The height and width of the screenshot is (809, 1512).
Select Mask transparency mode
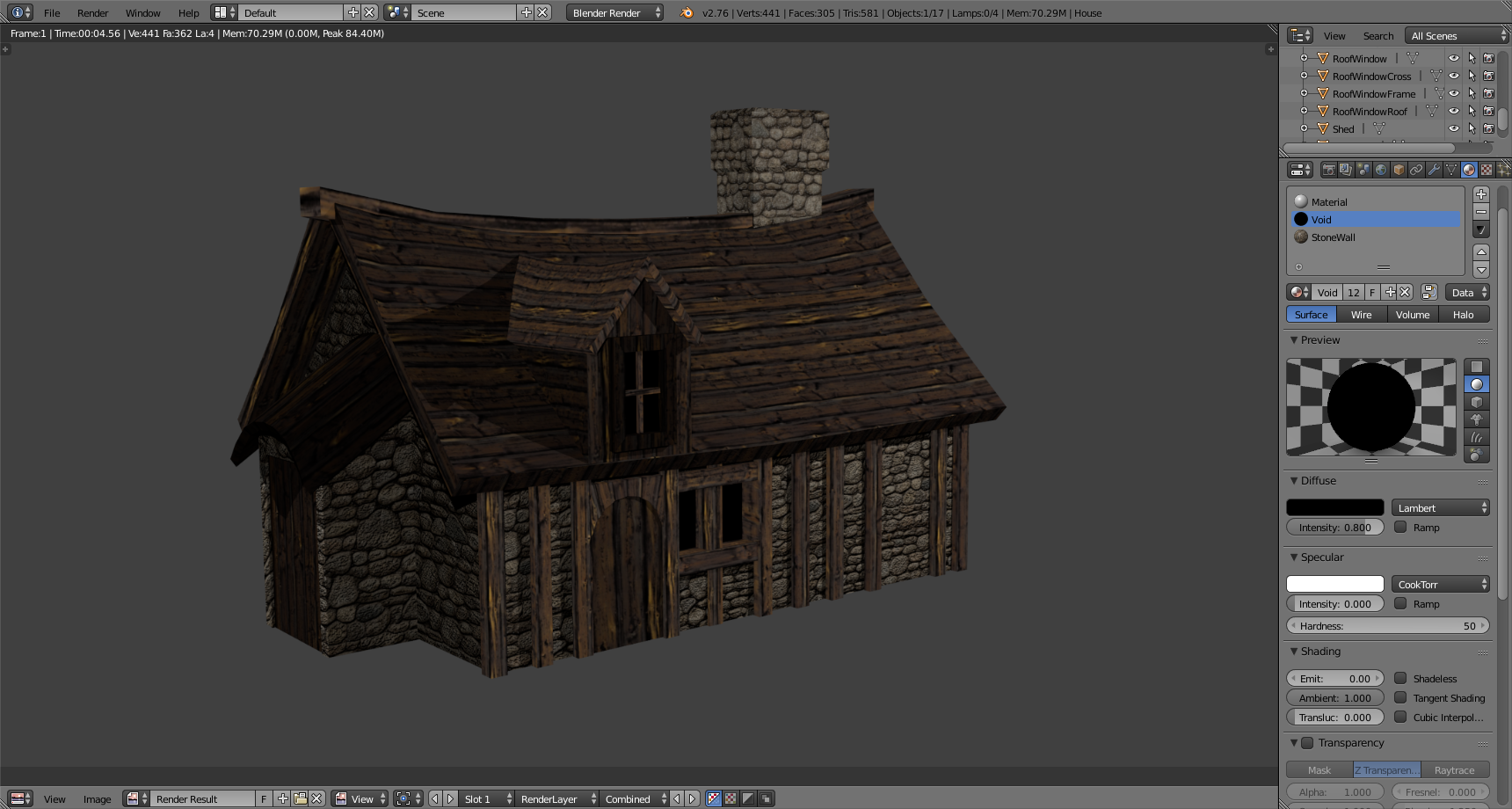[1319, 769]
